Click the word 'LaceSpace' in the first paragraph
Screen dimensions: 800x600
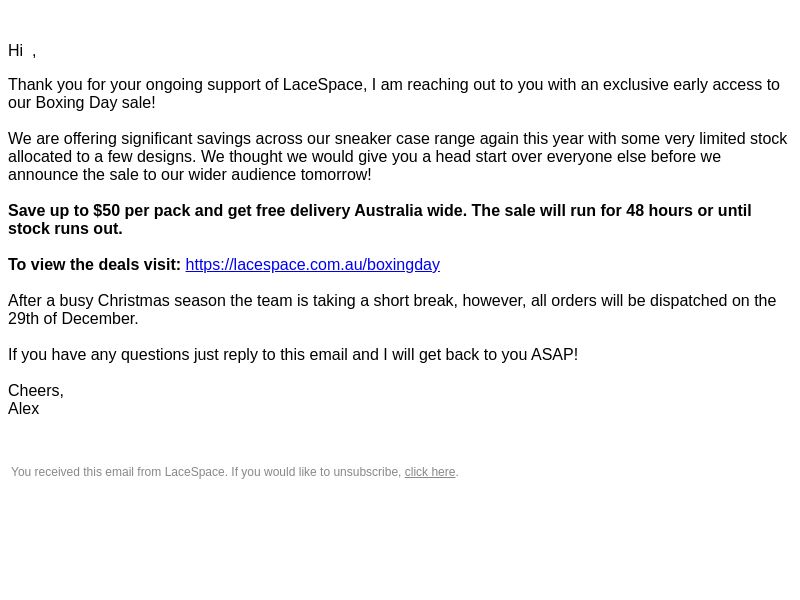click(322, 85)
